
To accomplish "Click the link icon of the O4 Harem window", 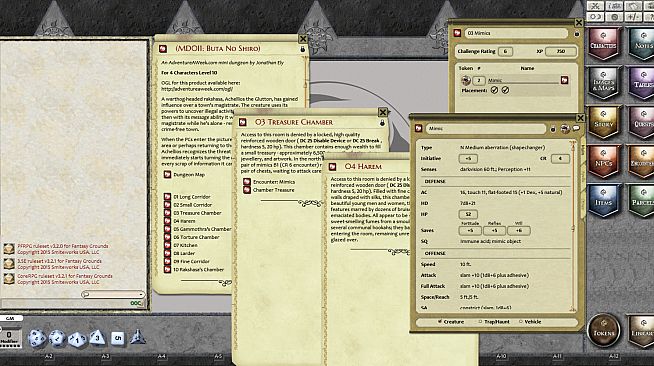I will coord(332,167).
